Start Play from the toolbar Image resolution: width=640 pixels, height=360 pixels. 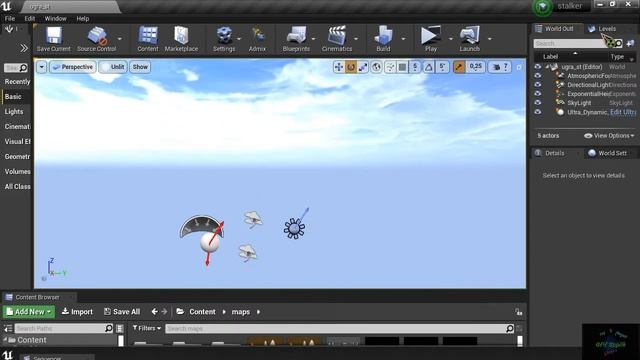pyautogui.click(x=431, y=39)
